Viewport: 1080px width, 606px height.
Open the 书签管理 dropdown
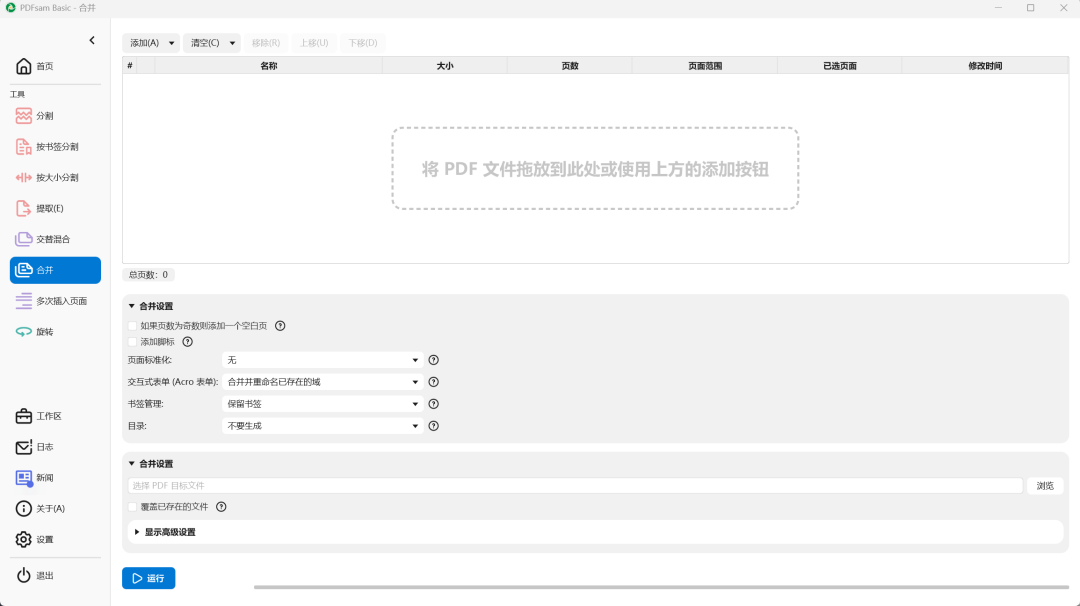coord(320,403)
